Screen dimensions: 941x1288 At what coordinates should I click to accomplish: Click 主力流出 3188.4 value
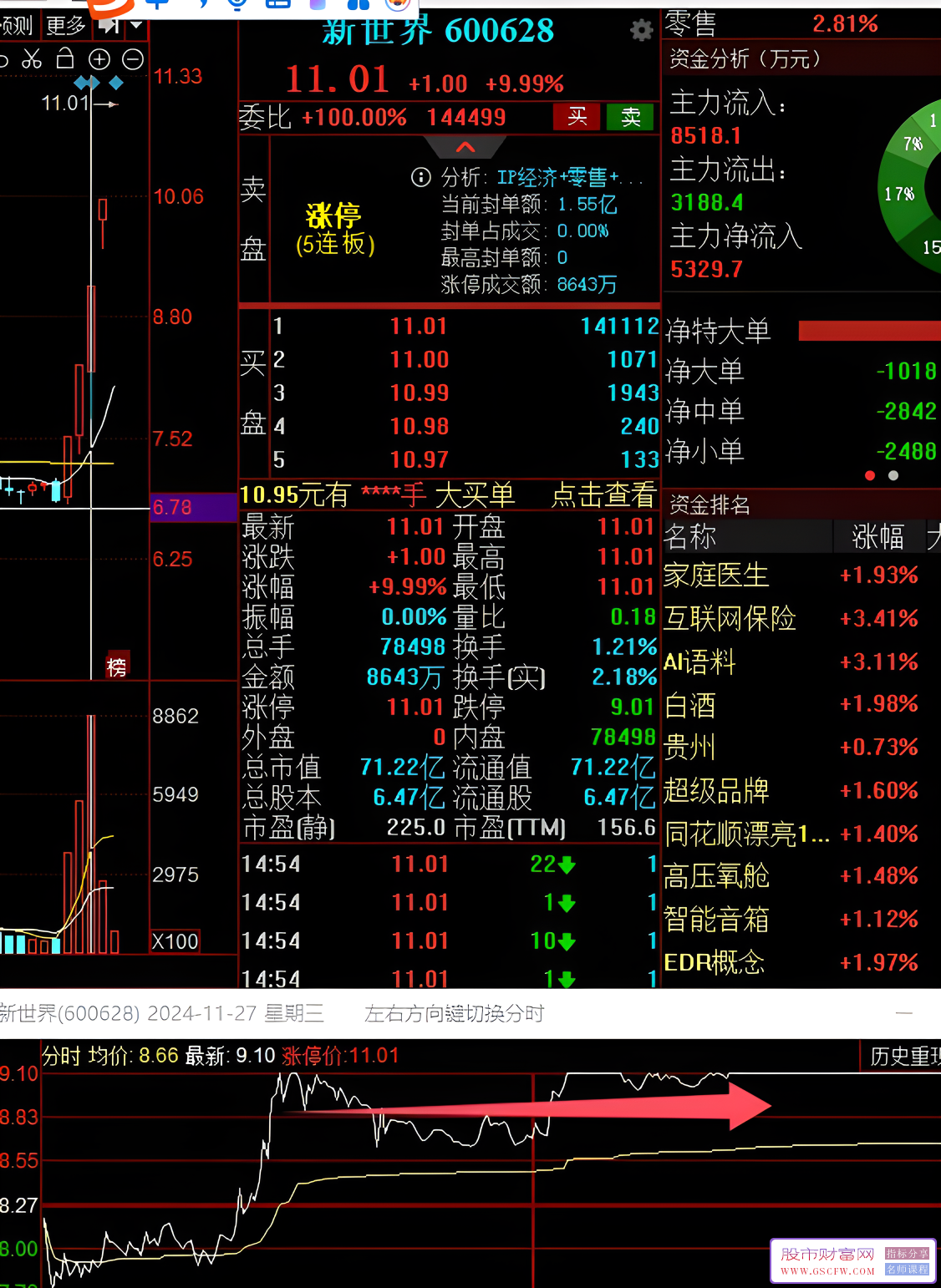pyautogui.click(x=707, y=203)
